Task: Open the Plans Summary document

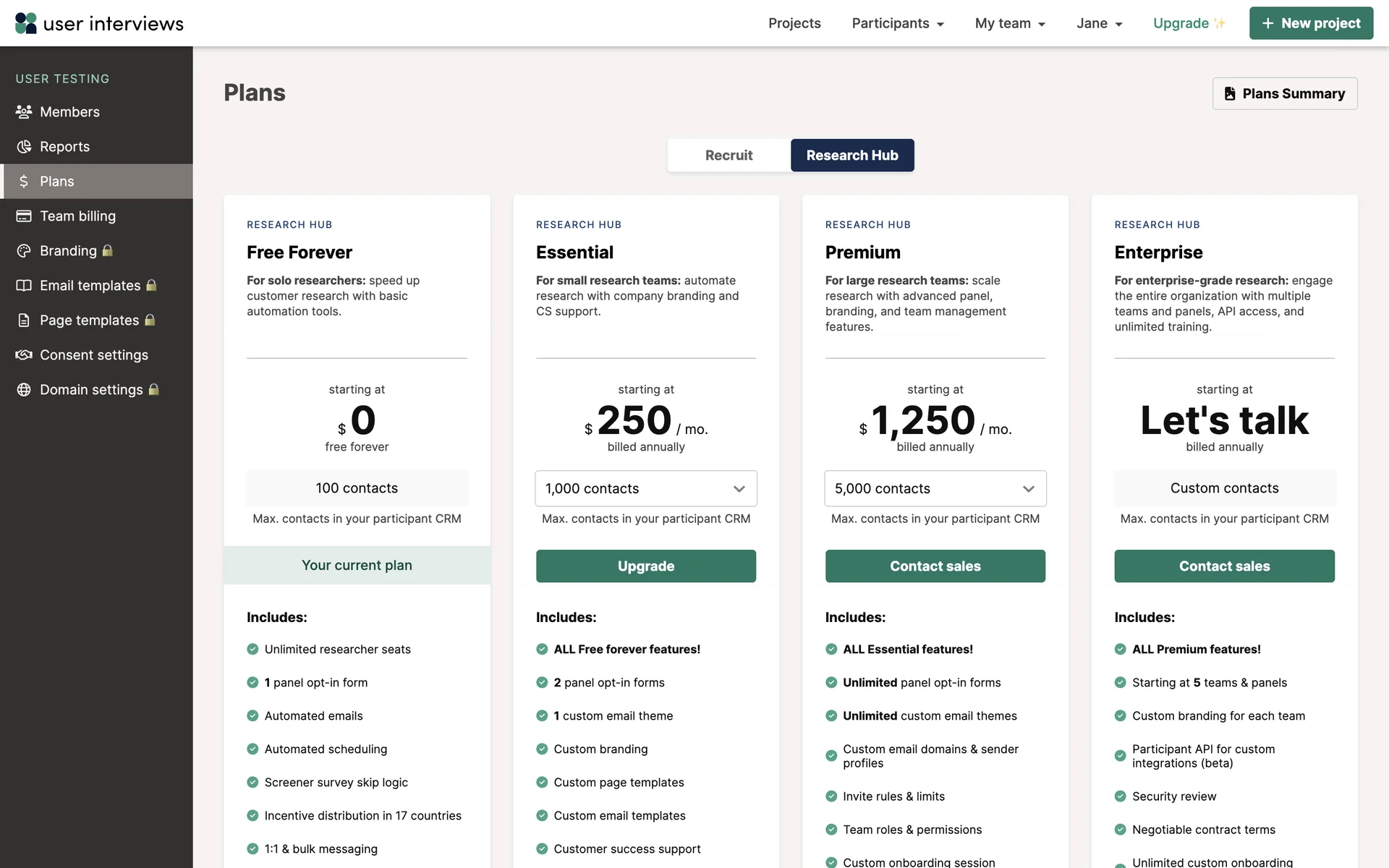Action: [1285, 94]
